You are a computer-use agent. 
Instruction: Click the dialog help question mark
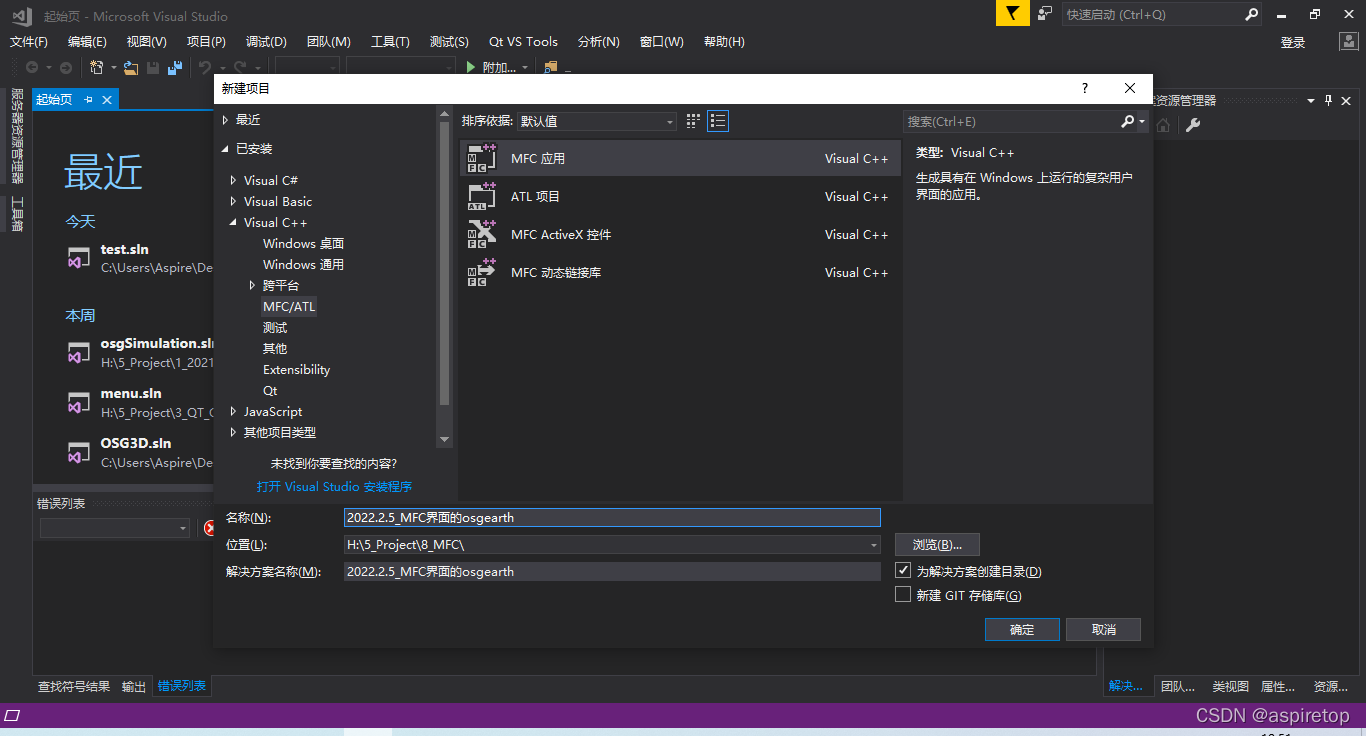[1085, 88]
